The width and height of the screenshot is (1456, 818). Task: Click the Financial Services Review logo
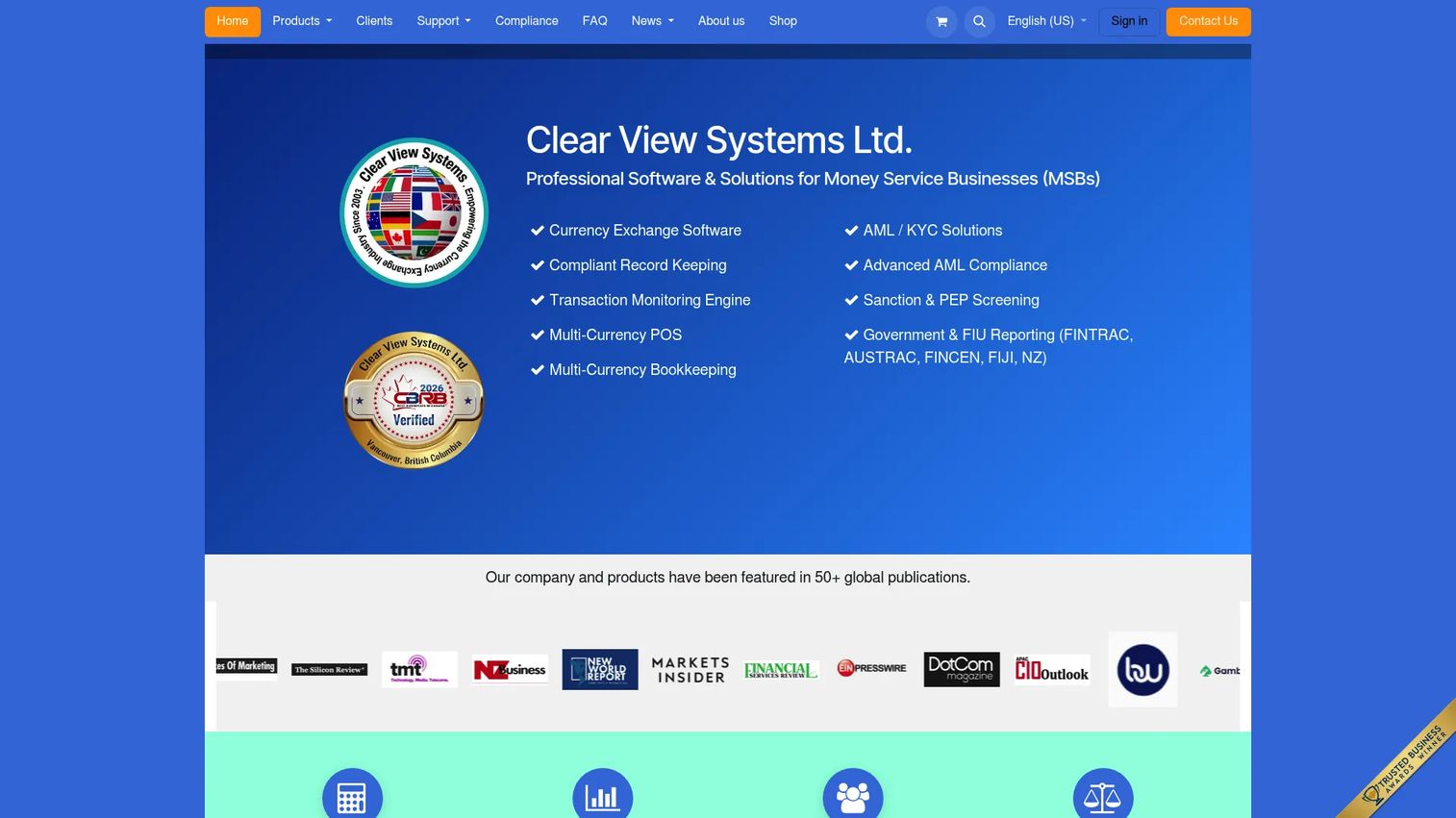coord(781,670)
